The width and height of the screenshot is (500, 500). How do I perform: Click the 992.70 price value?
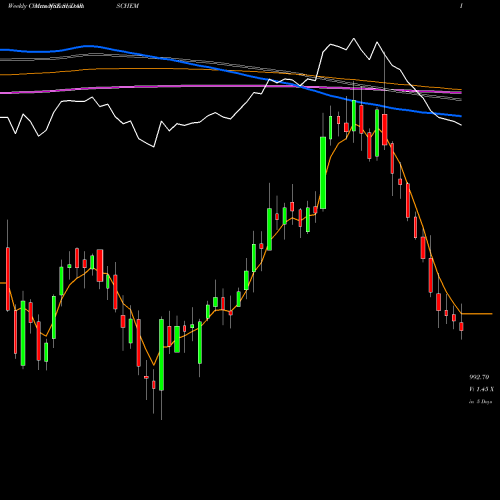pos(479,377)
